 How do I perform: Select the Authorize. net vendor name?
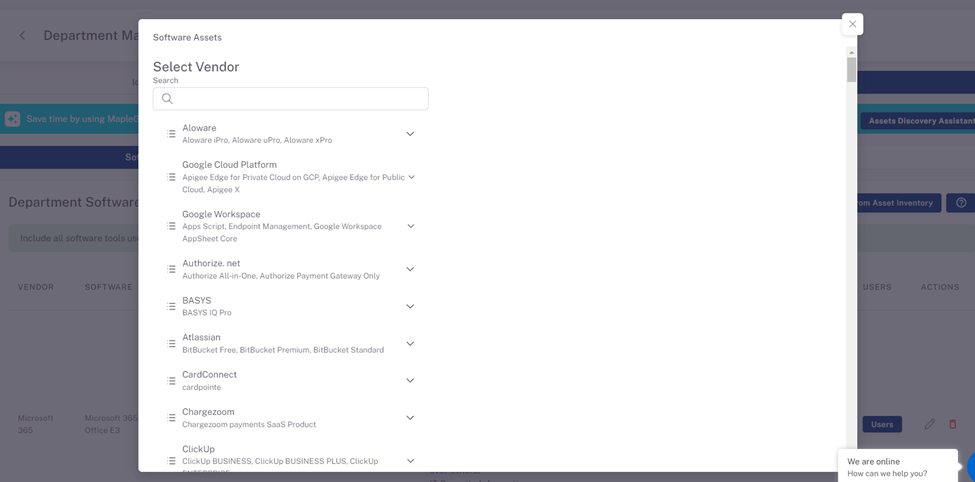point(211,263)
